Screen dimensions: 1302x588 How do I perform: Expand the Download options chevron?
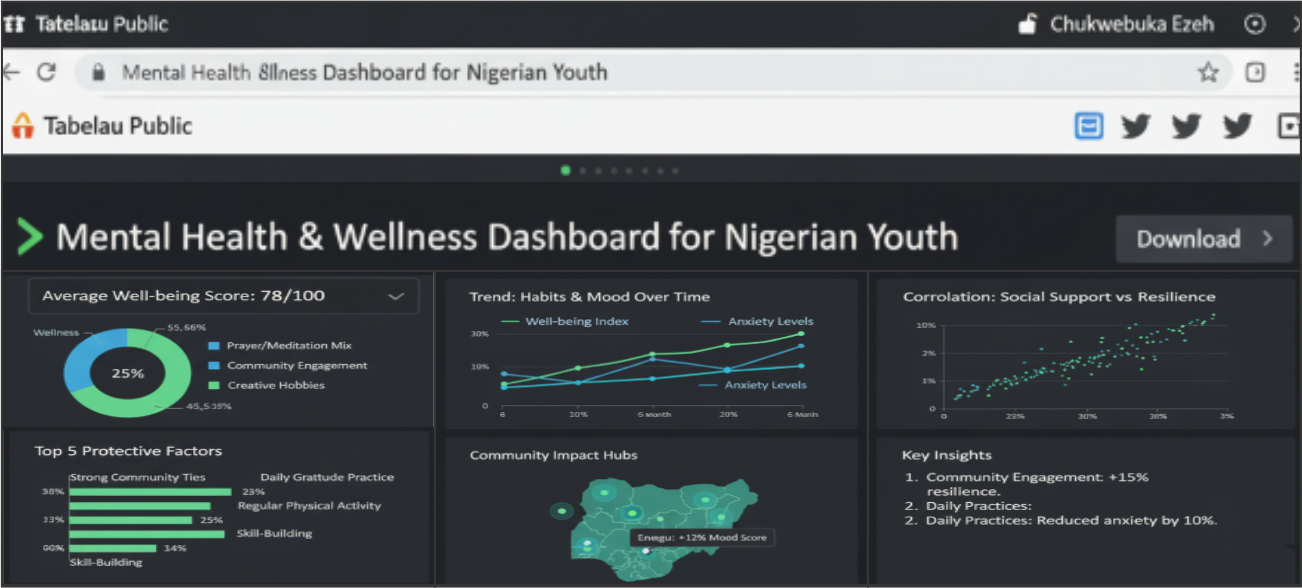tap(1267, 238)
